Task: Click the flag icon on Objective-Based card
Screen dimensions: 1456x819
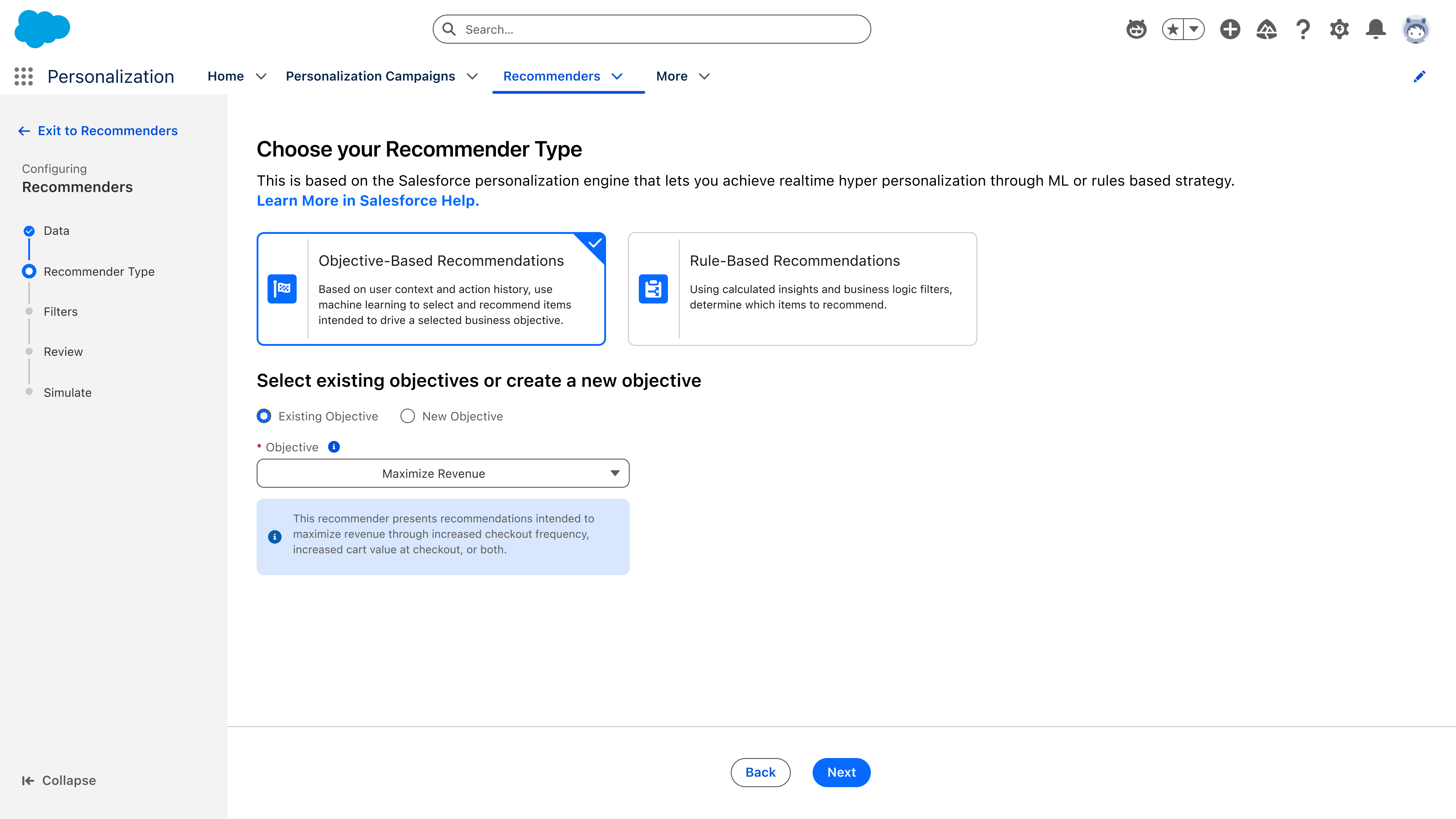Action: 282,289
